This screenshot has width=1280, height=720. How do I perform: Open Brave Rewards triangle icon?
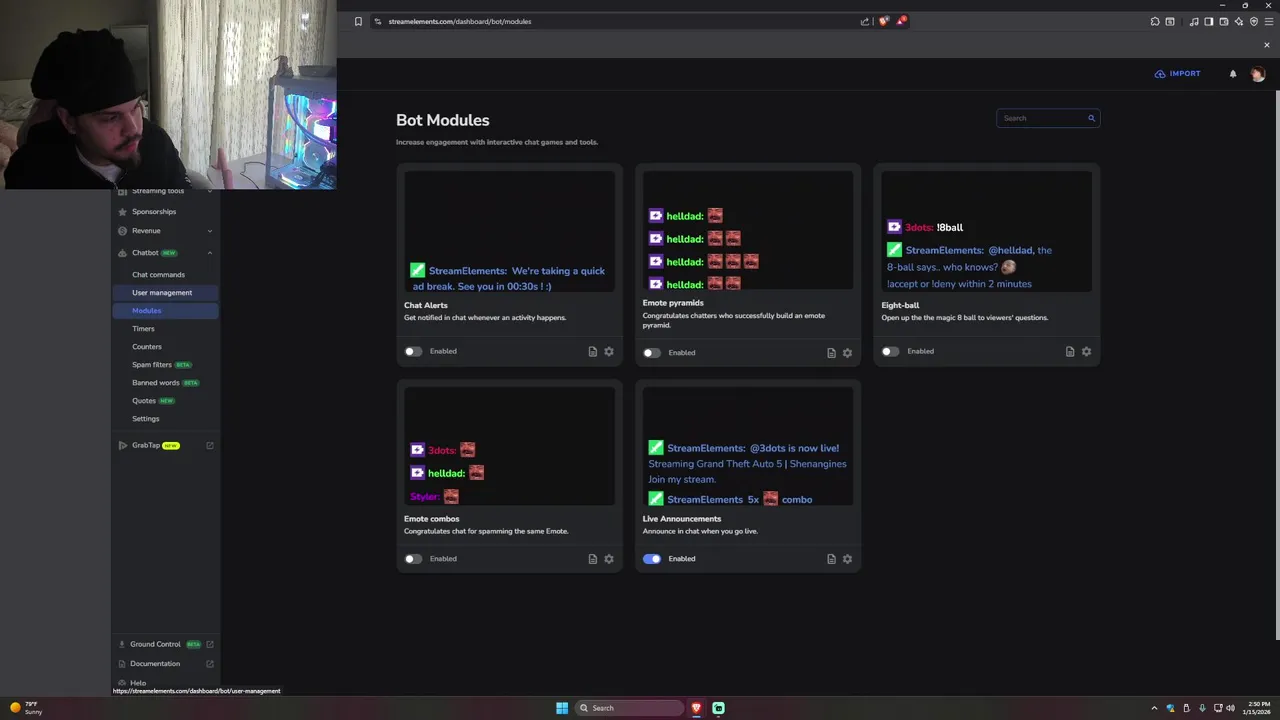pyautogui.click(x=901, y=21)
